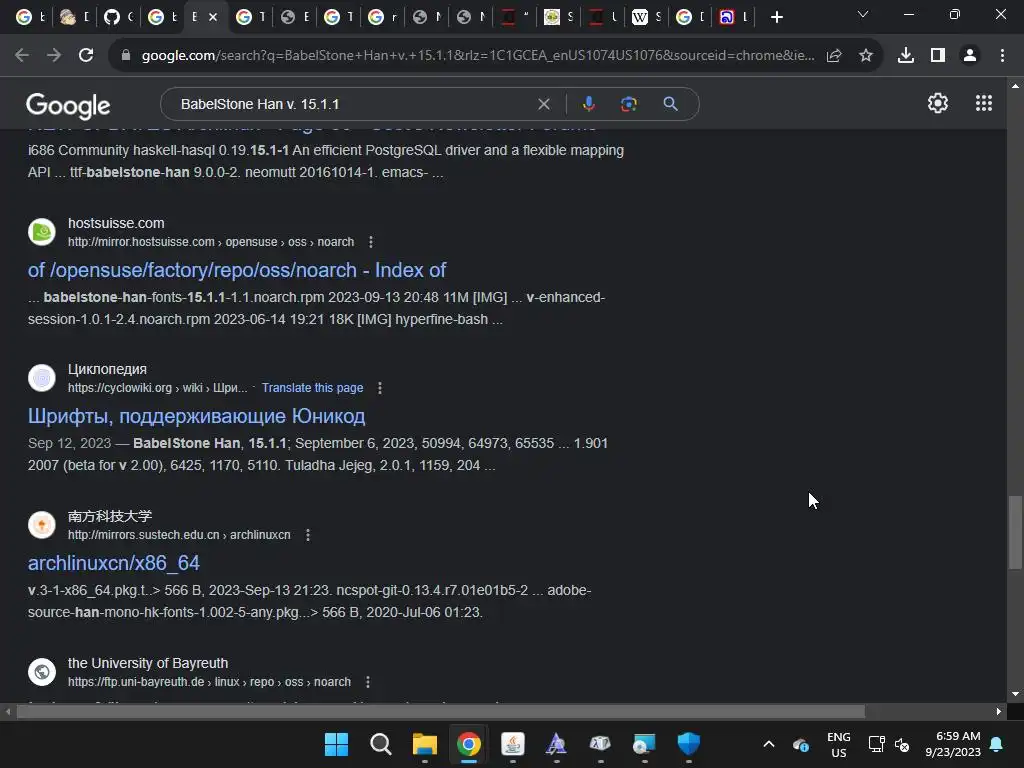Click the hostsuisse.com site name
Viewport: 1024px width, 768px height.
(x=116, y=223)
